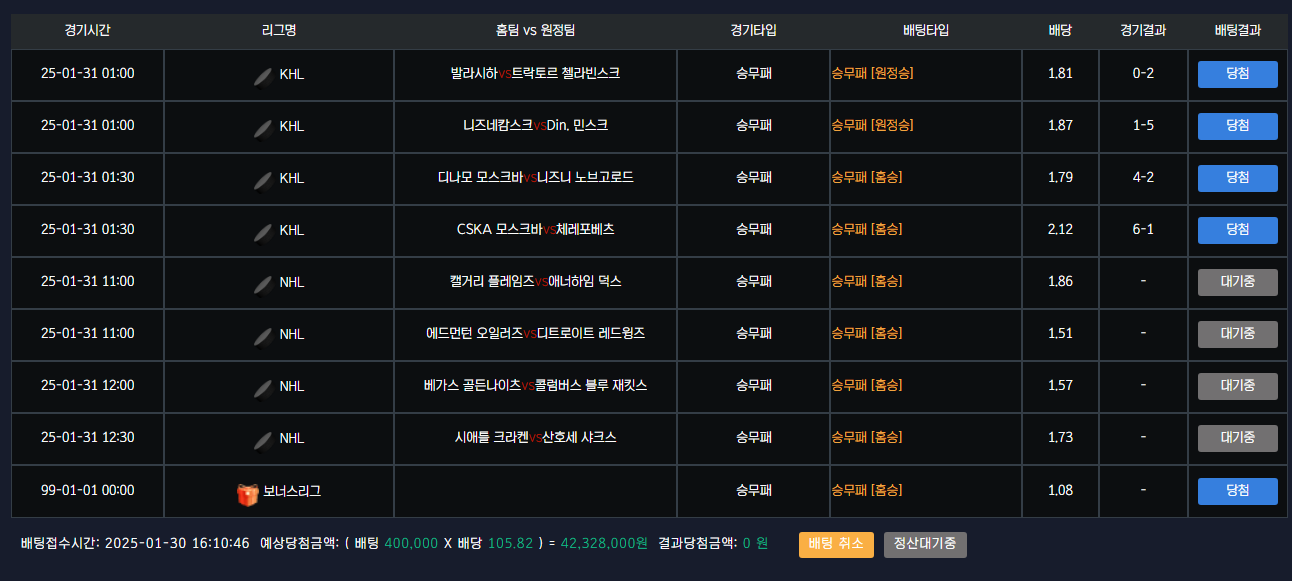Viewport: 1292px width, 581px height.
Task: Click 당첨 button in the 보너스리그 row
Action: point(1238,491)
